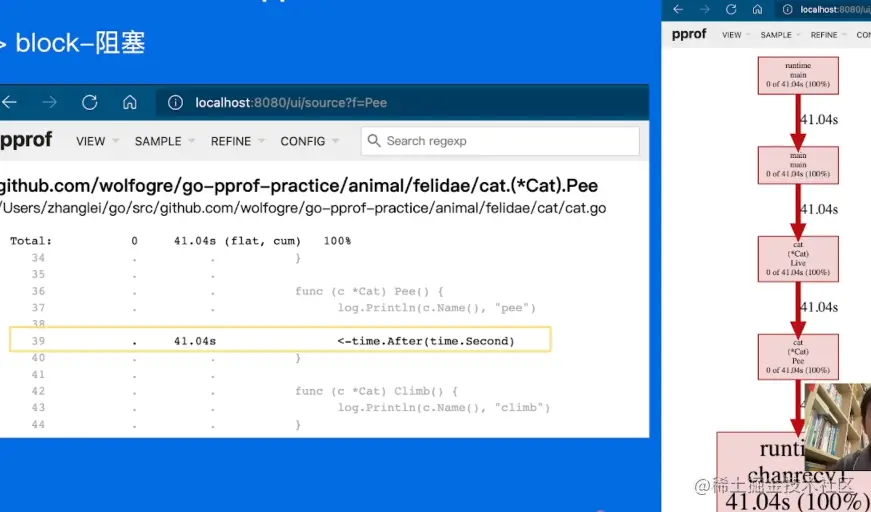This screenshot has height=512, width=871.
Task: Click the cat.go file path text
Action: tap(303, 208)
